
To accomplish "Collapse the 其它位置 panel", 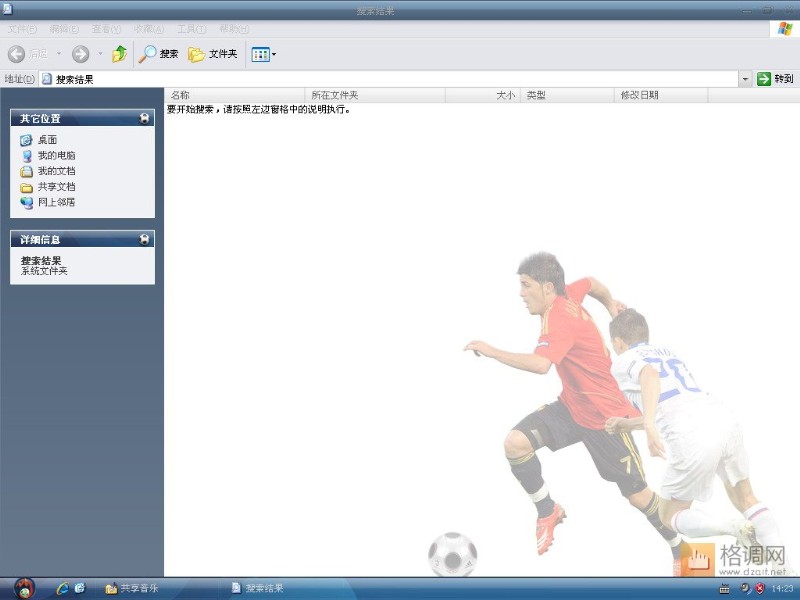I will (144, 118).
